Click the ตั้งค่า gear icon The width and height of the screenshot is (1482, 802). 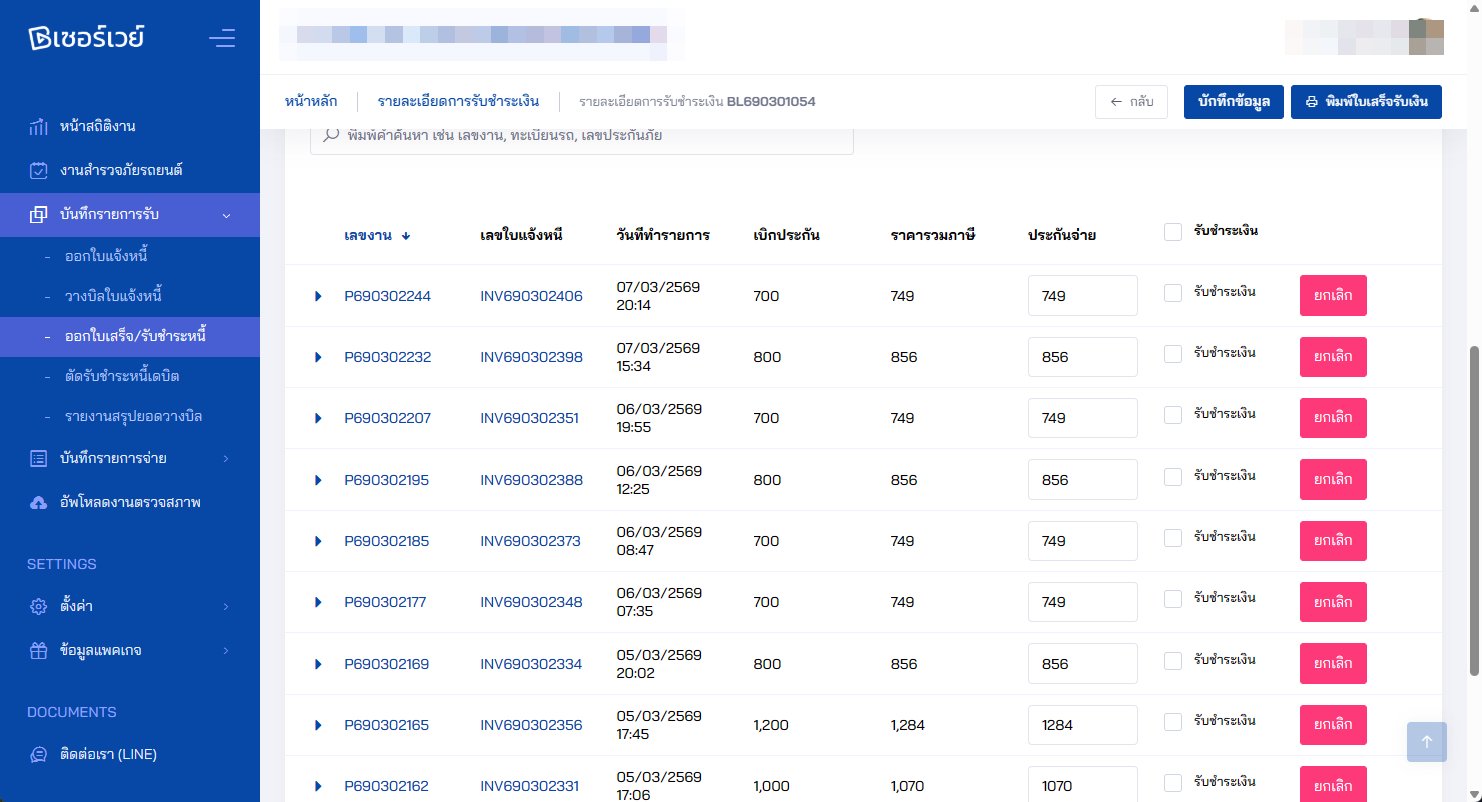pyautogui.click(x=38, y=606)
